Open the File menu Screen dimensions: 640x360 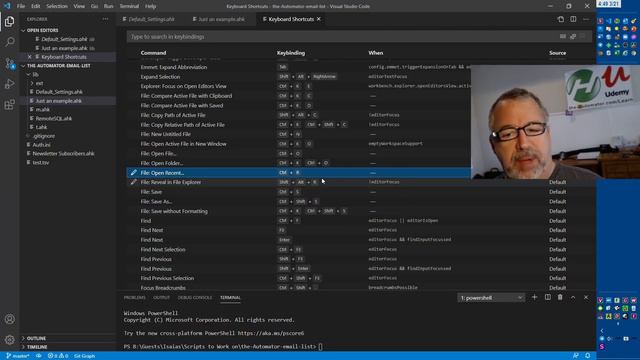tap(21, 6)
